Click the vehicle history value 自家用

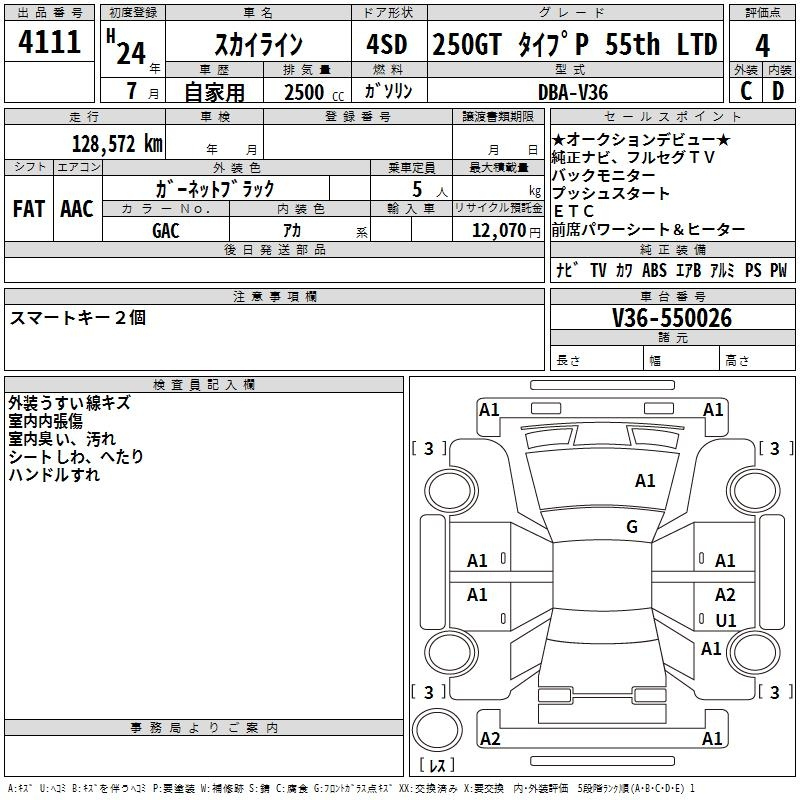pyautogui.click(x=214, y=92)
